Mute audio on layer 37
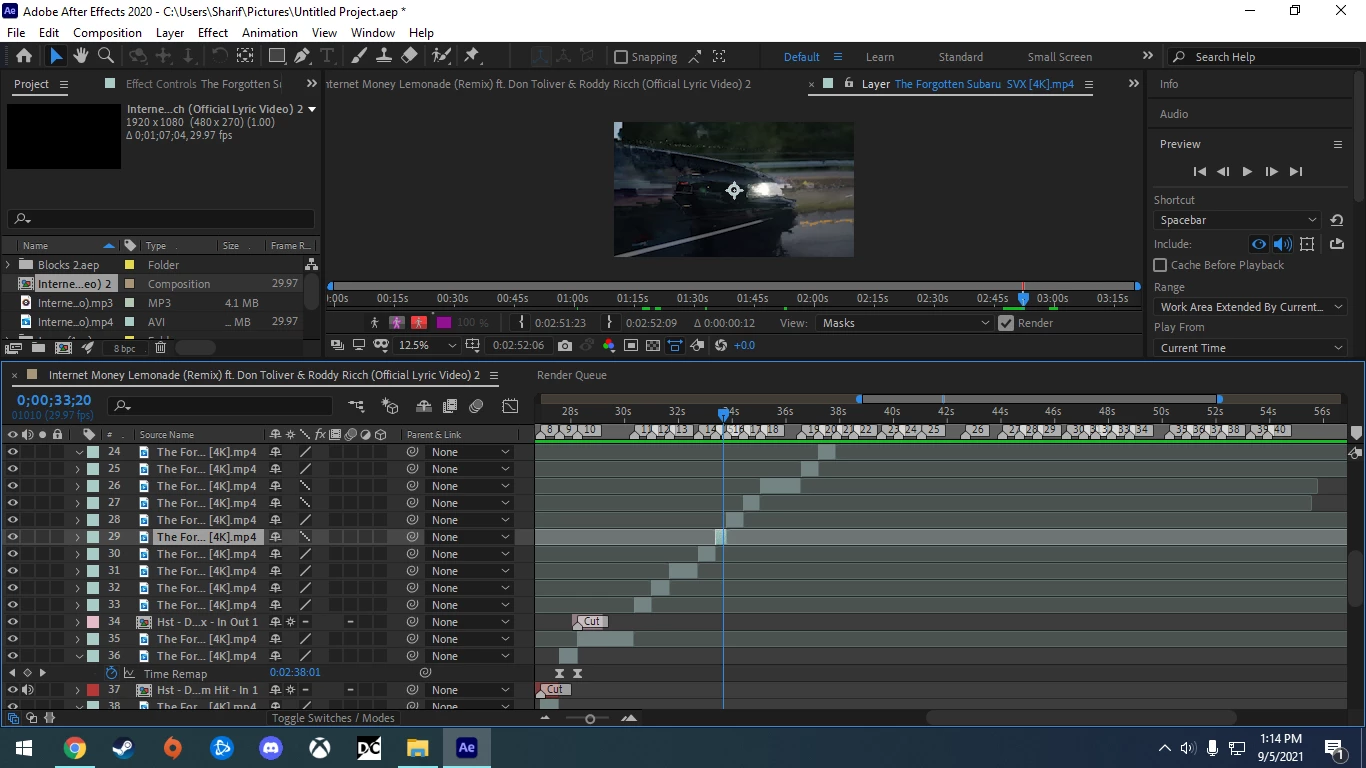Viewport: 1366px width, 768px height. (x=28, y=690)
